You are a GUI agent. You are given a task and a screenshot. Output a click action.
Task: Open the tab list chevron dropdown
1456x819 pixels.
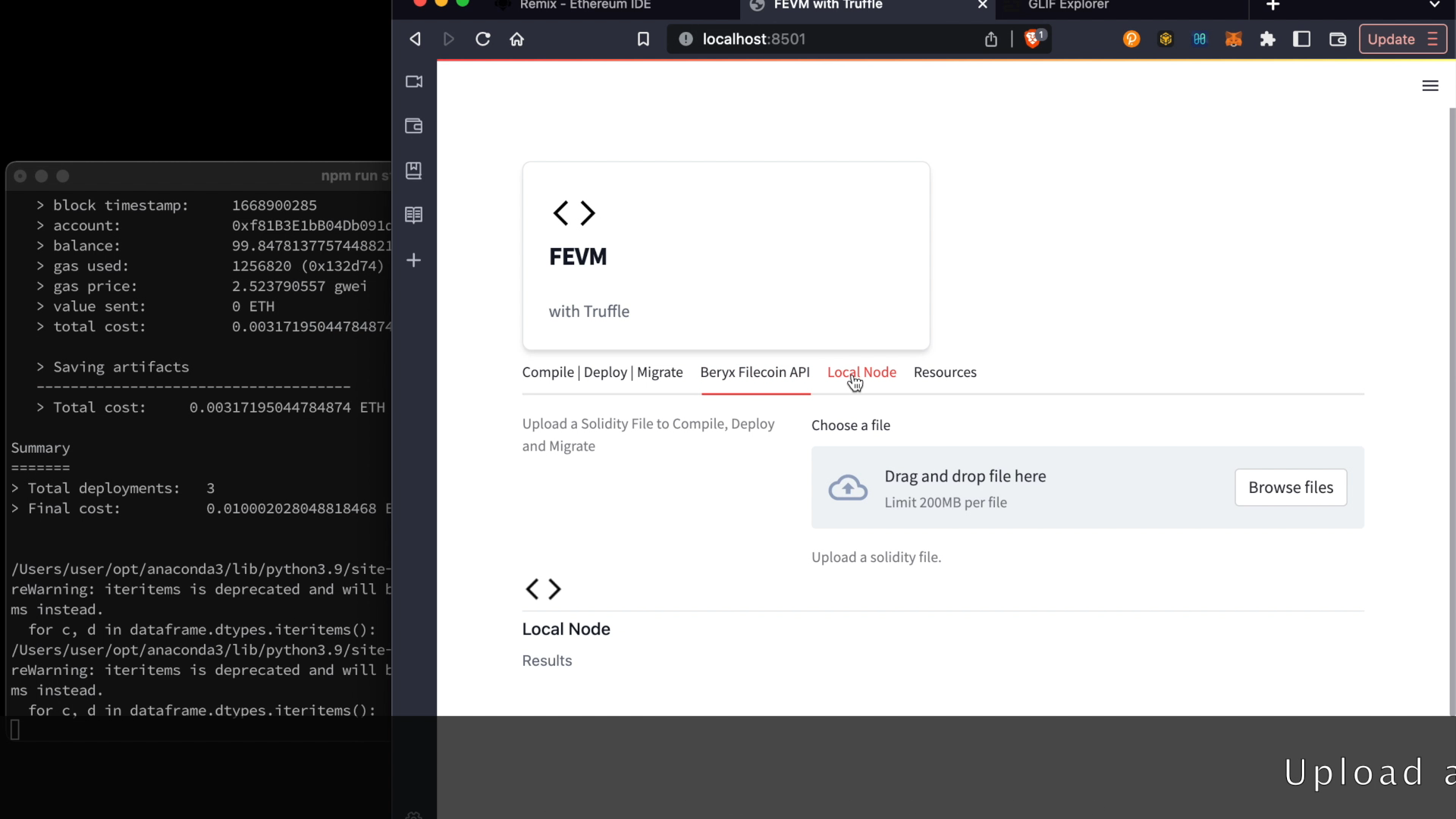(1434, 5)
